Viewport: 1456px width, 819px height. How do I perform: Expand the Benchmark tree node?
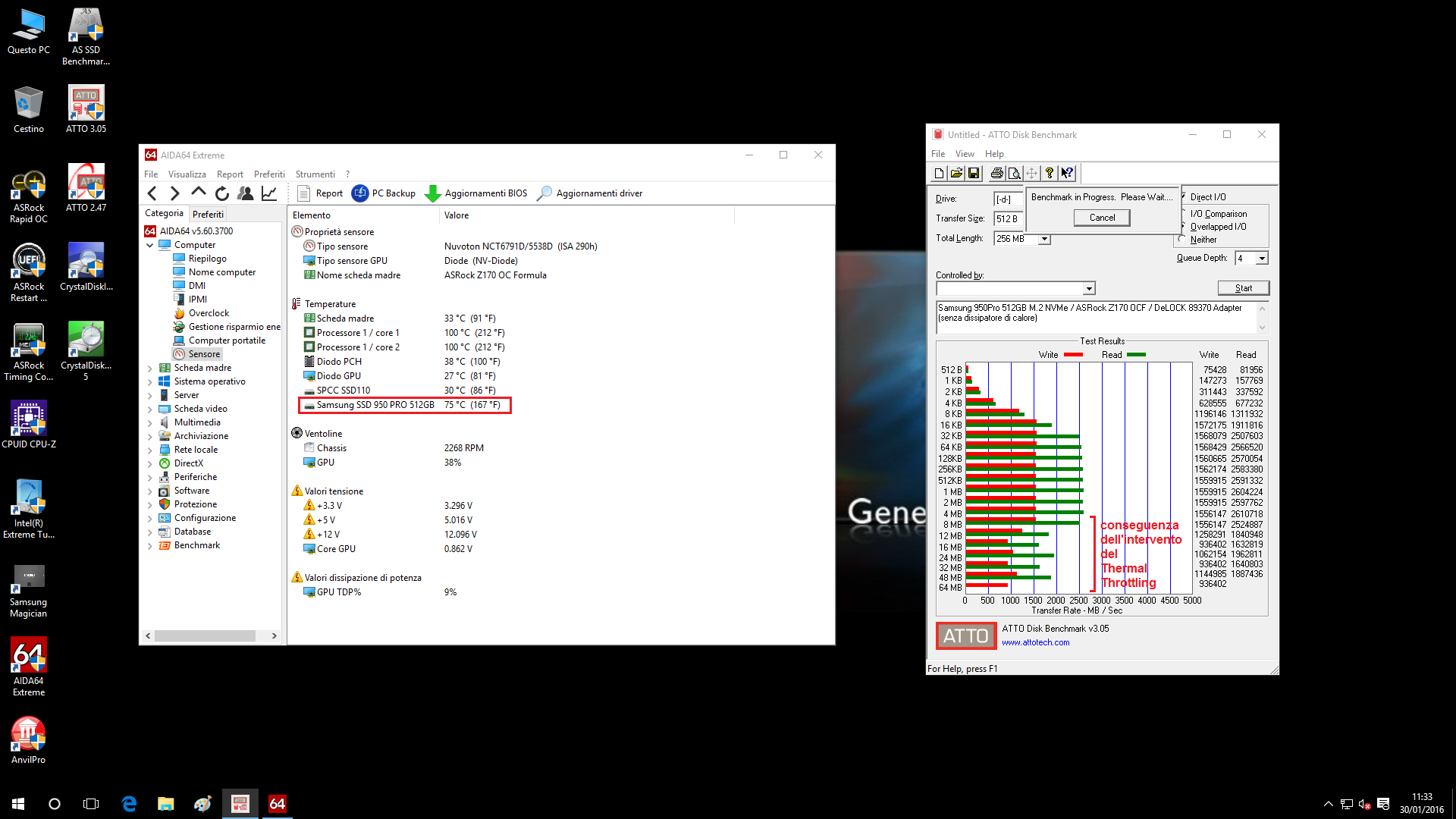pos(149,545)
